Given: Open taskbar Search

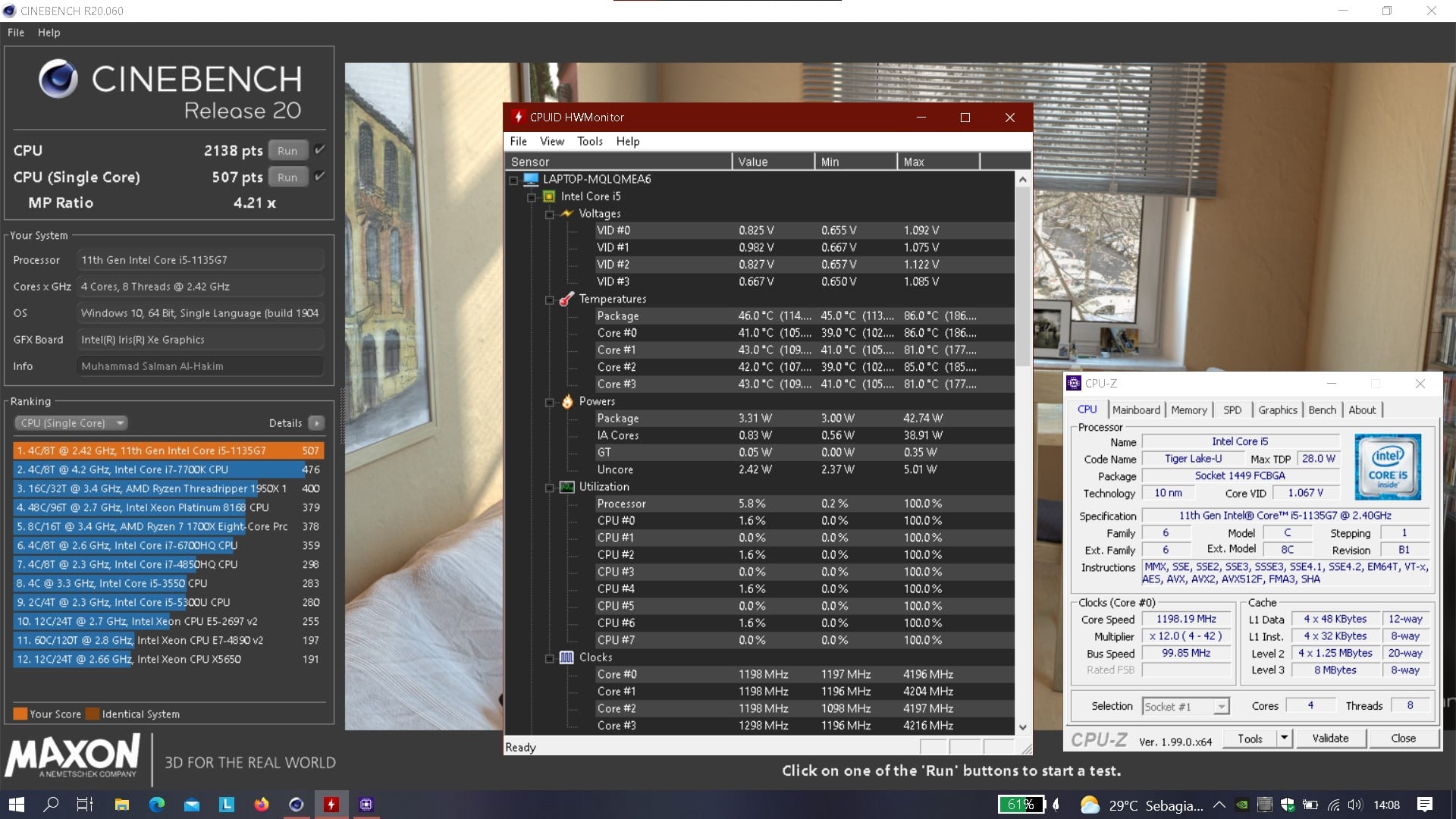Looking at the screenshot, I should 51,805.
